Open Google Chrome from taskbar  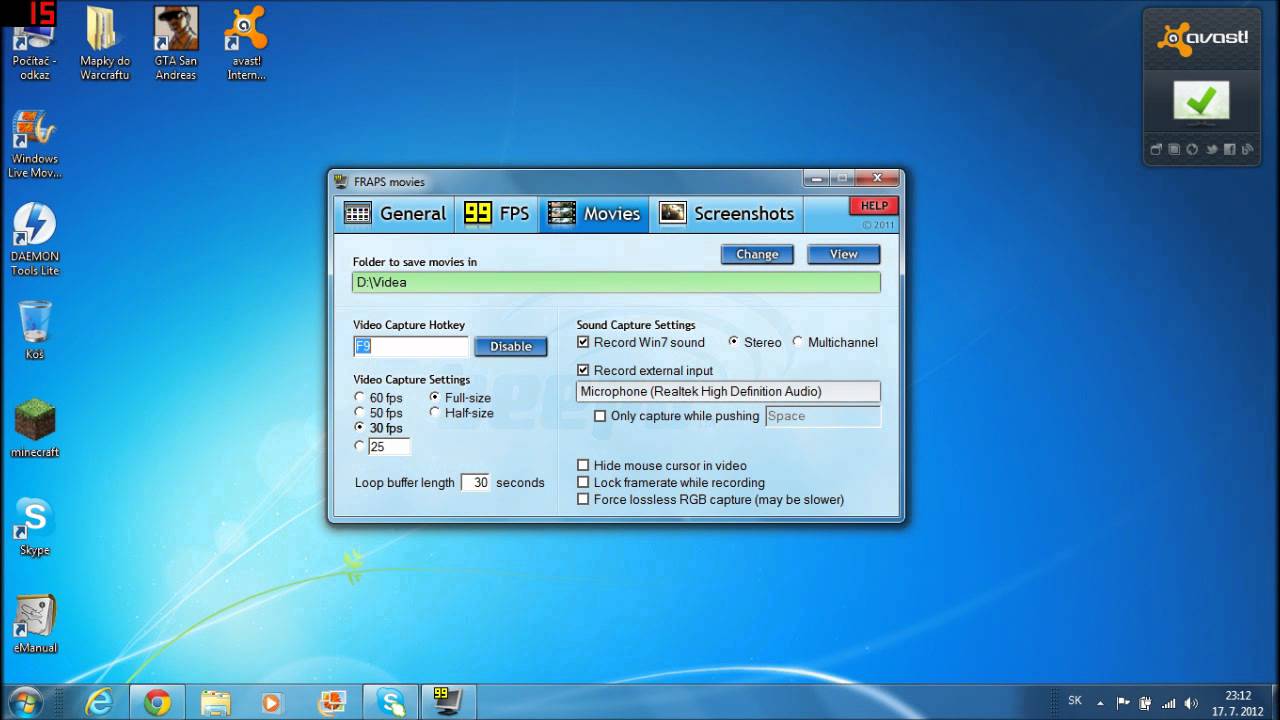pyautogui.click(x=157, y=703)
